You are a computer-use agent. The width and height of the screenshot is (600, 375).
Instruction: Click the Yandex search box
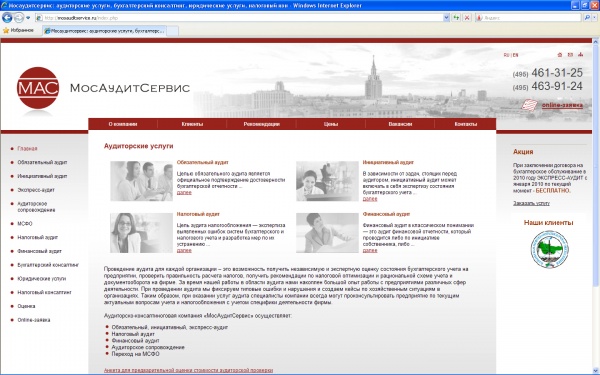[532, 18]
